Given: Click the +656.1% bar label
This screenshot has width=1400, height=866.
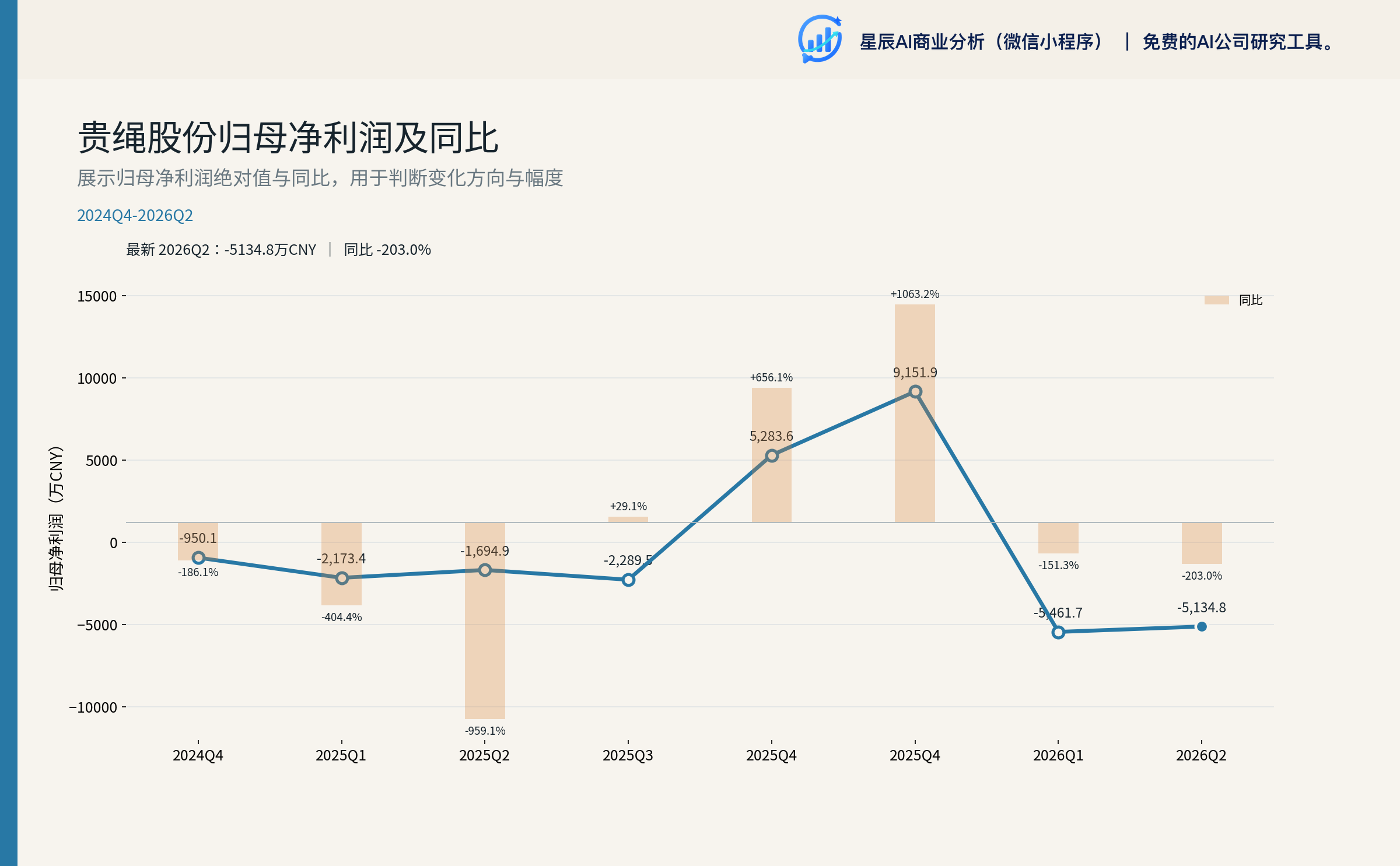Looking at the screenshot, I should click(771, 377).
